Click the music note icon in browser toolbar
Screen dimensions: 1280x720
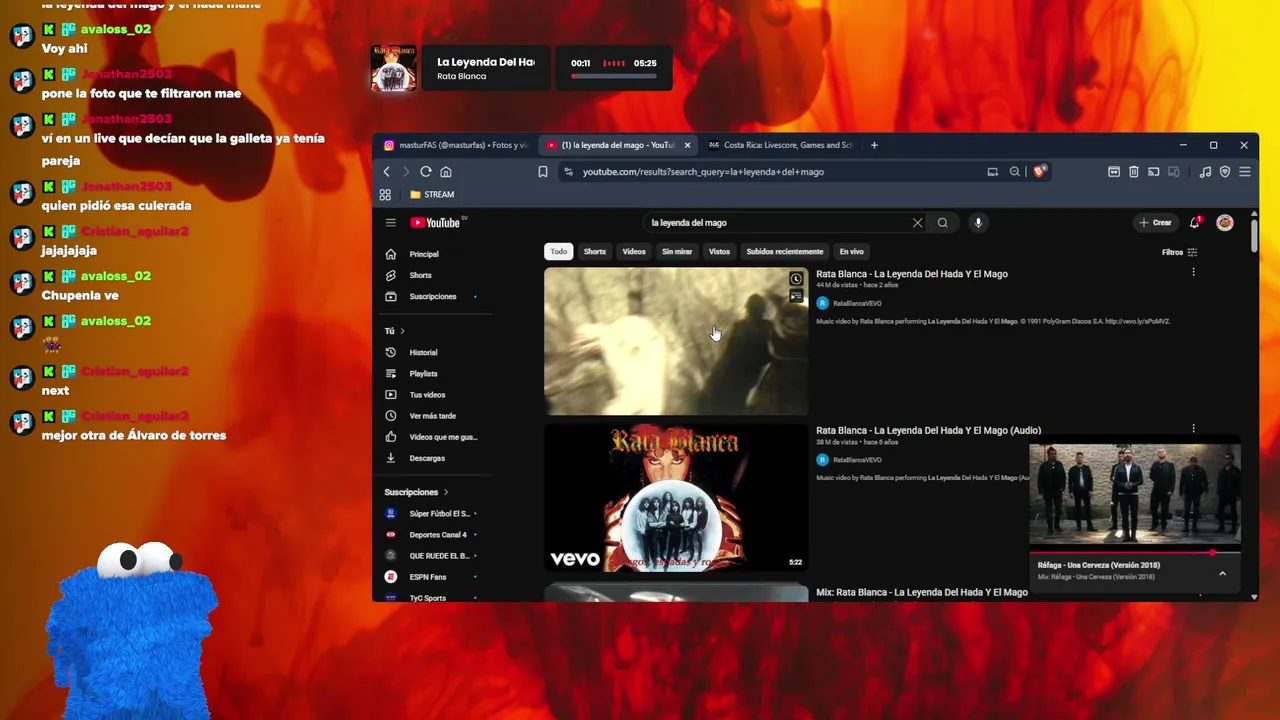(1205, 172)
